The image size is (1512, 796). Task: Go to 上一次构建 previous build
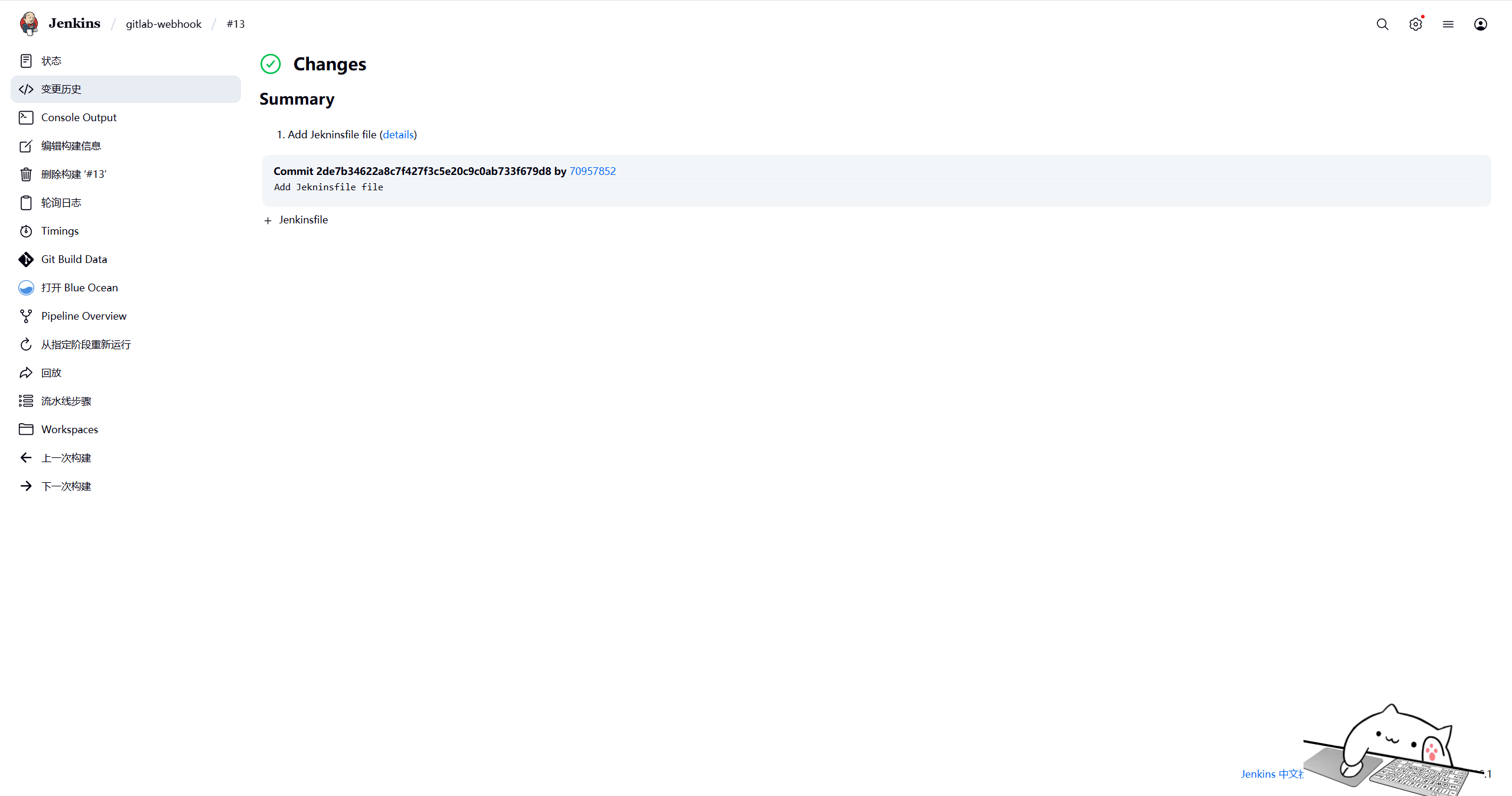[x=126, y=458]
